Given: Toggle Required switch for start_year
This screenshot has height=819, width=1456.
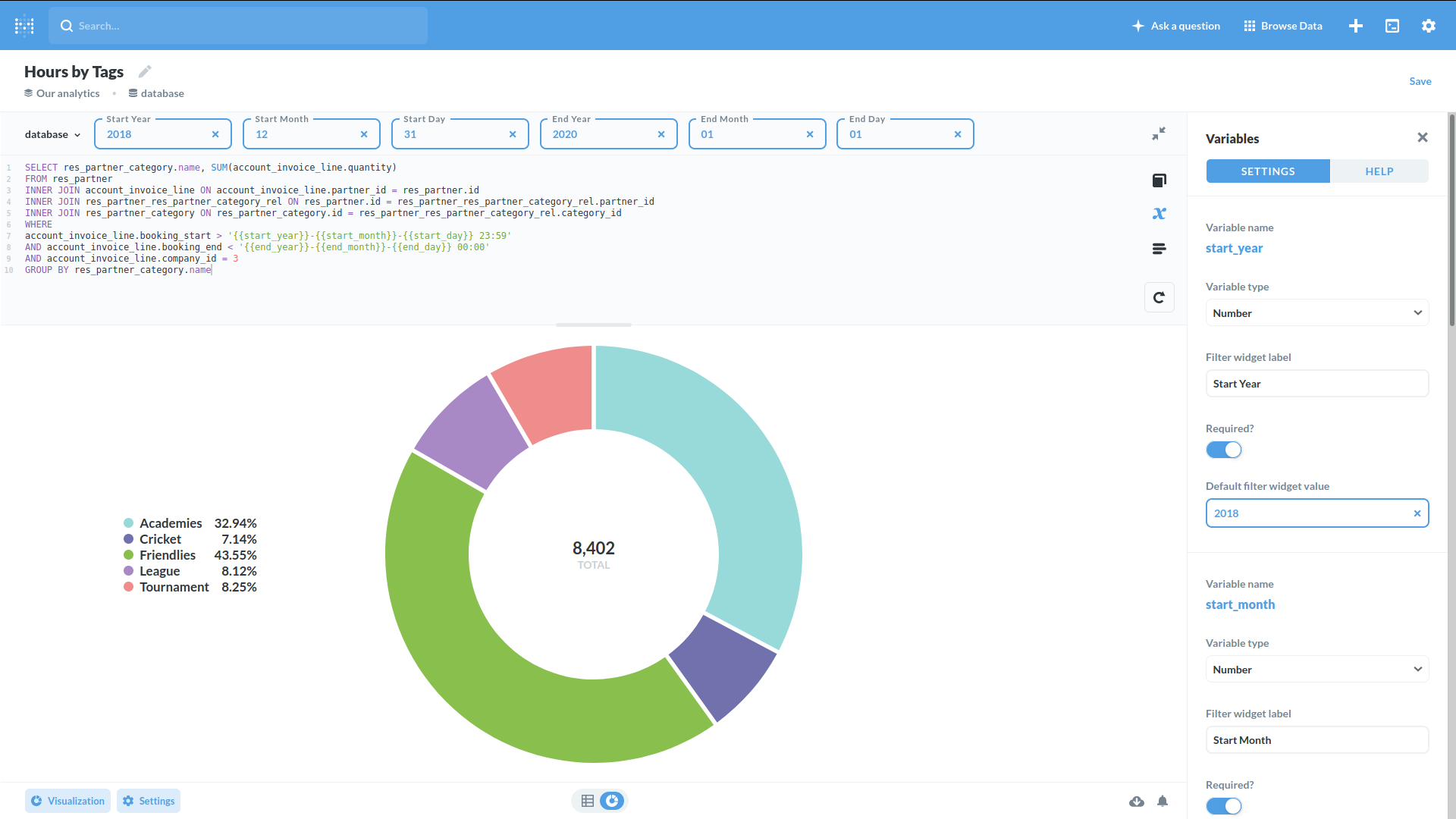Looking at the screenshot, I should (x=1224, y=450).
